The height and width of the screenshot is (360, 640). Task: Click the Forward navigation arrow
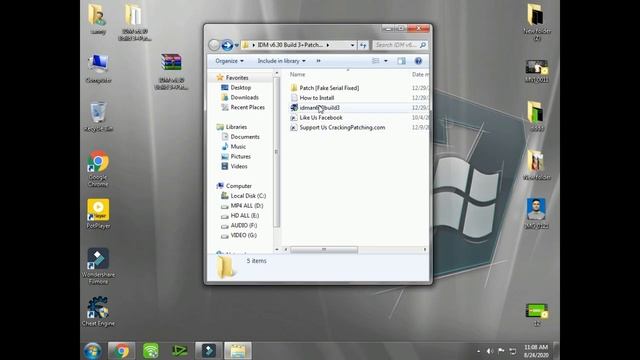pos(227,45)
